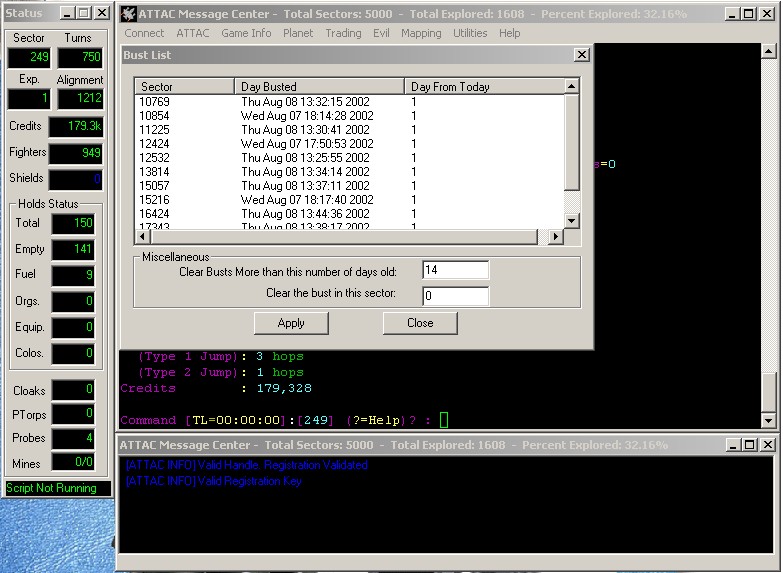Click the bust list scroll right arrow
Screen dimensions: 783x573
(x=557, y=237)
